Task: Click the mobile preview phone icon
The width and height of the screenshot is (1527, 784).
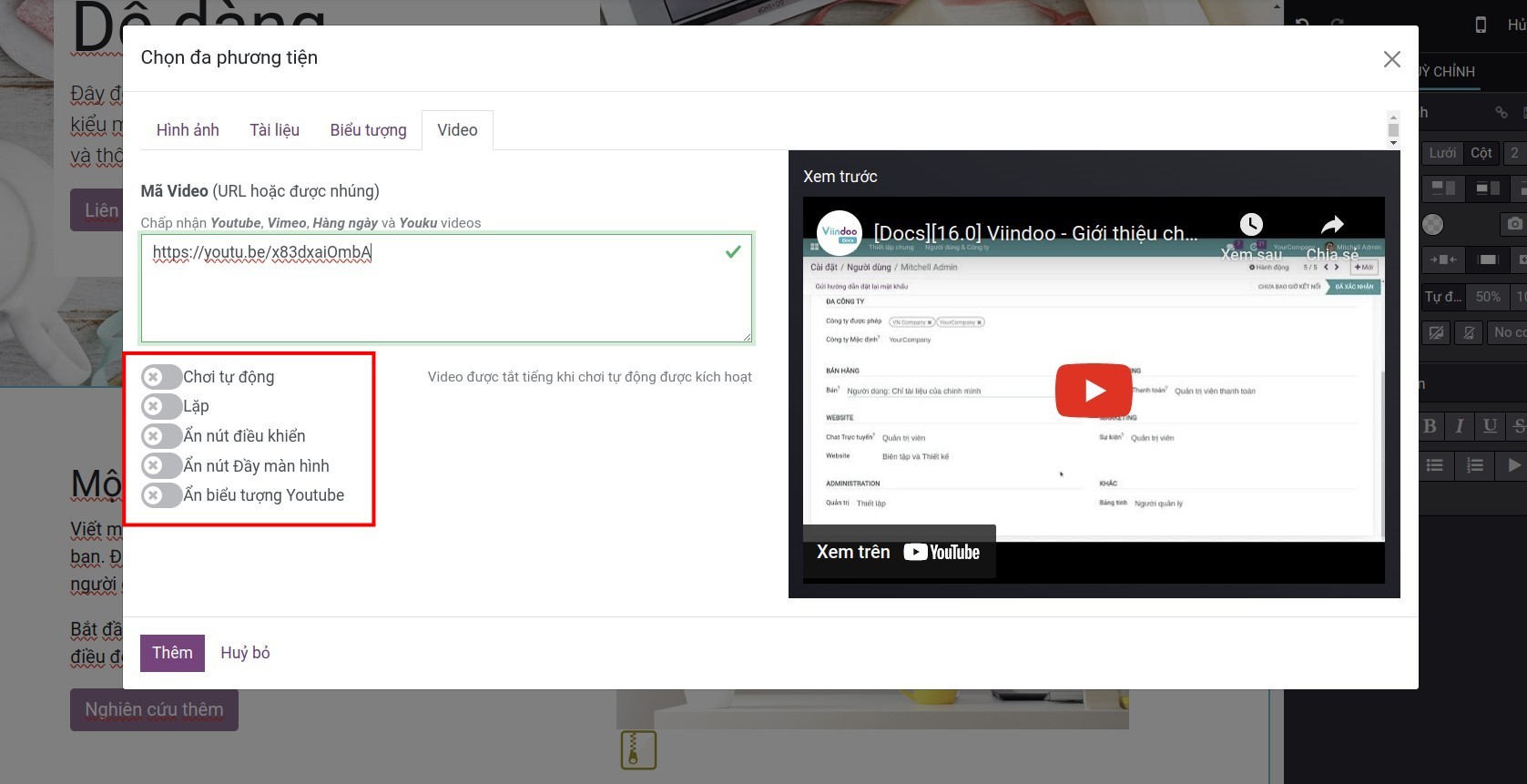Action: [x=1481, y=25]
